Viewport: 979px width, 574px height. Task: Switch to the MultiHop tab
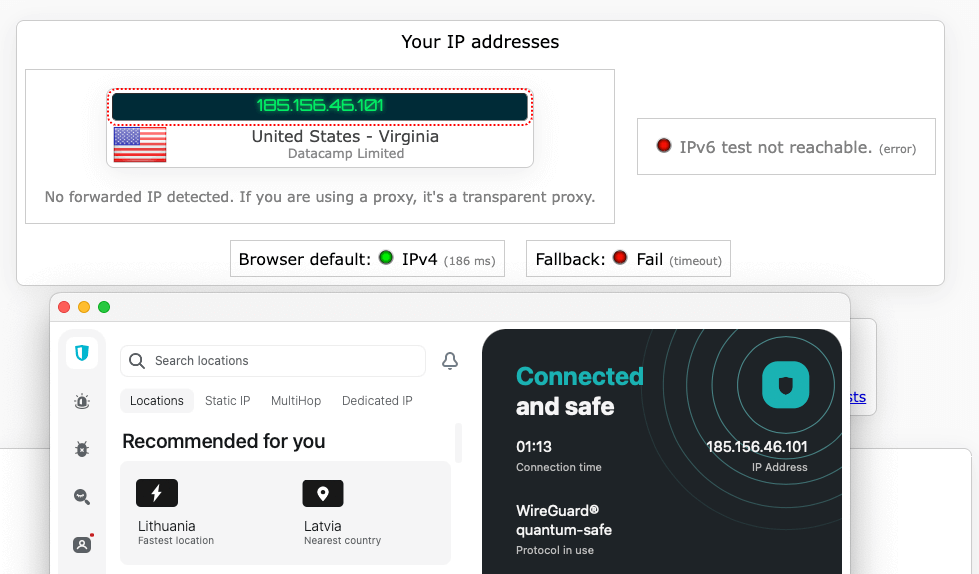[x=296, y=401]
